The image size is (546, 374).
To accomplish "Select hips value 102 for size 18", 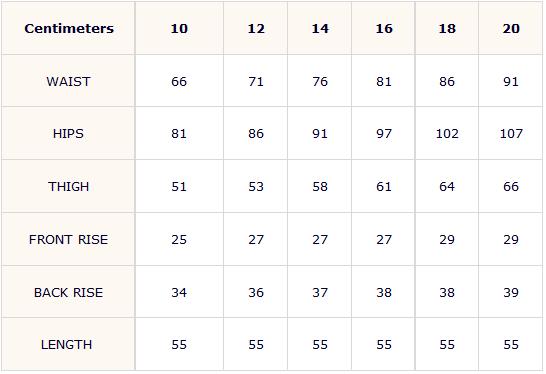I will click(447, 134).
